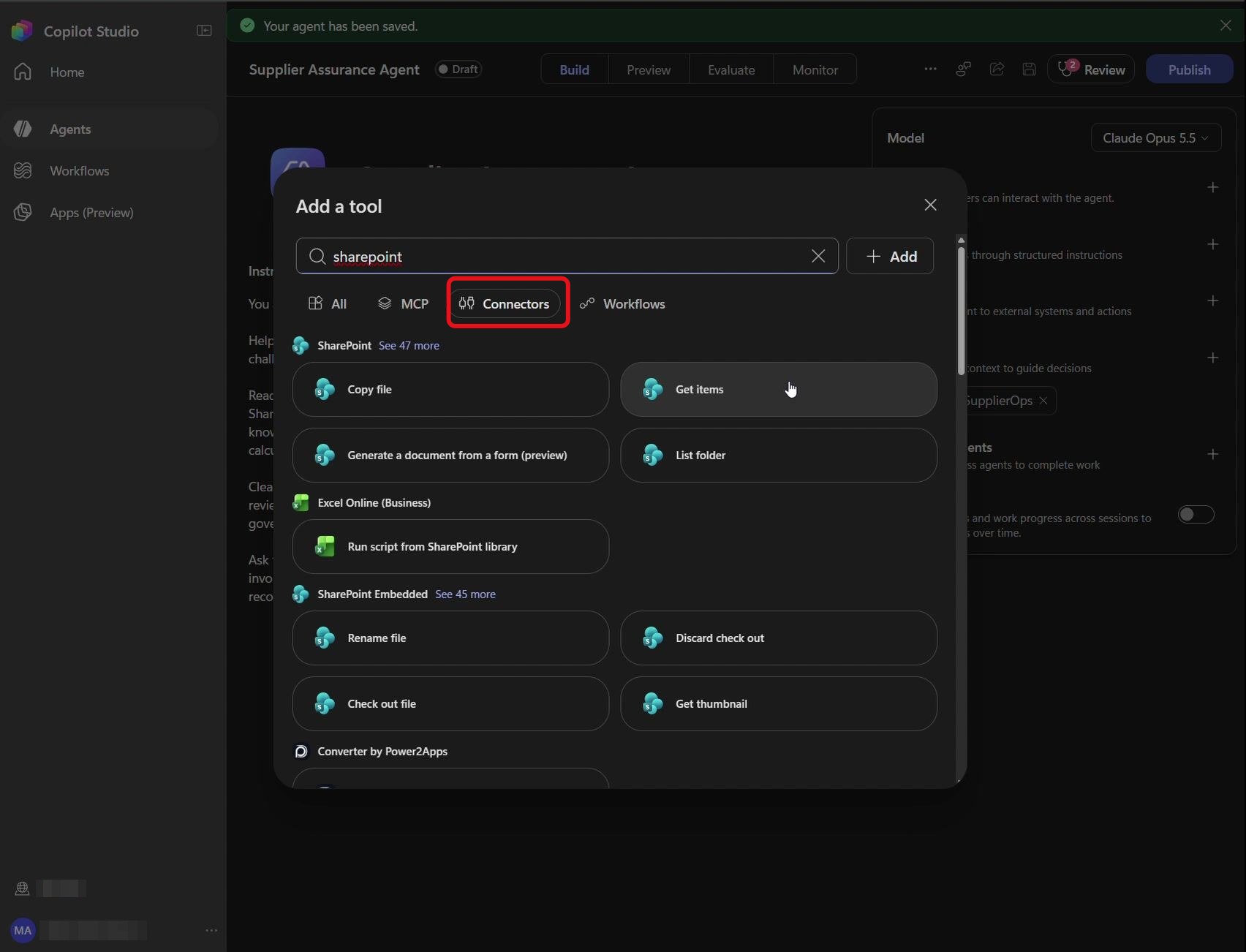Click the dialog vertical scrollbar
Viewport: 1246px width, 952px height.
[961, 311]
